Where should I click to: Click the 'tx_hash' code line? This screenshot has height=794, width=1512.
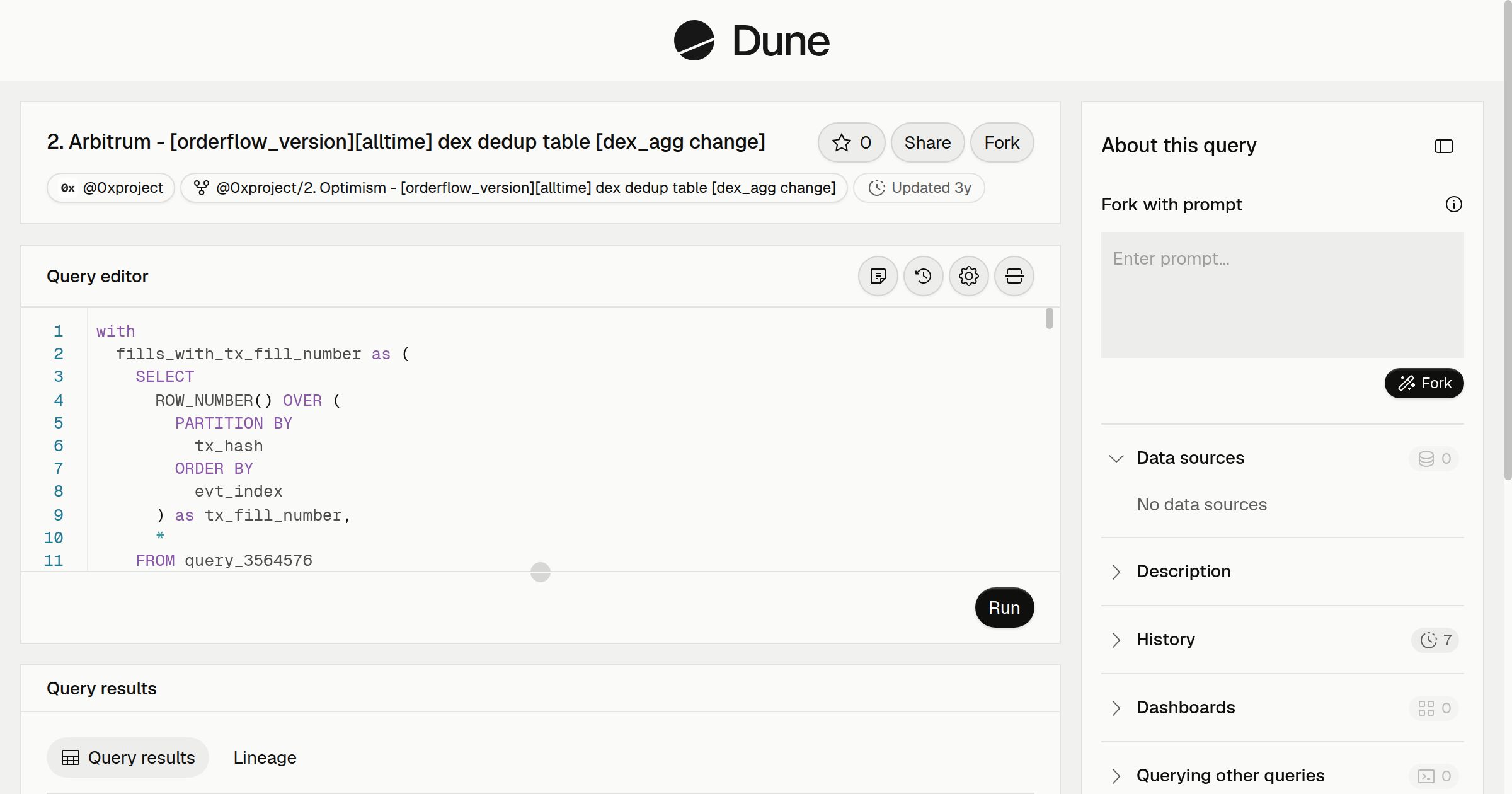point(229,446)
